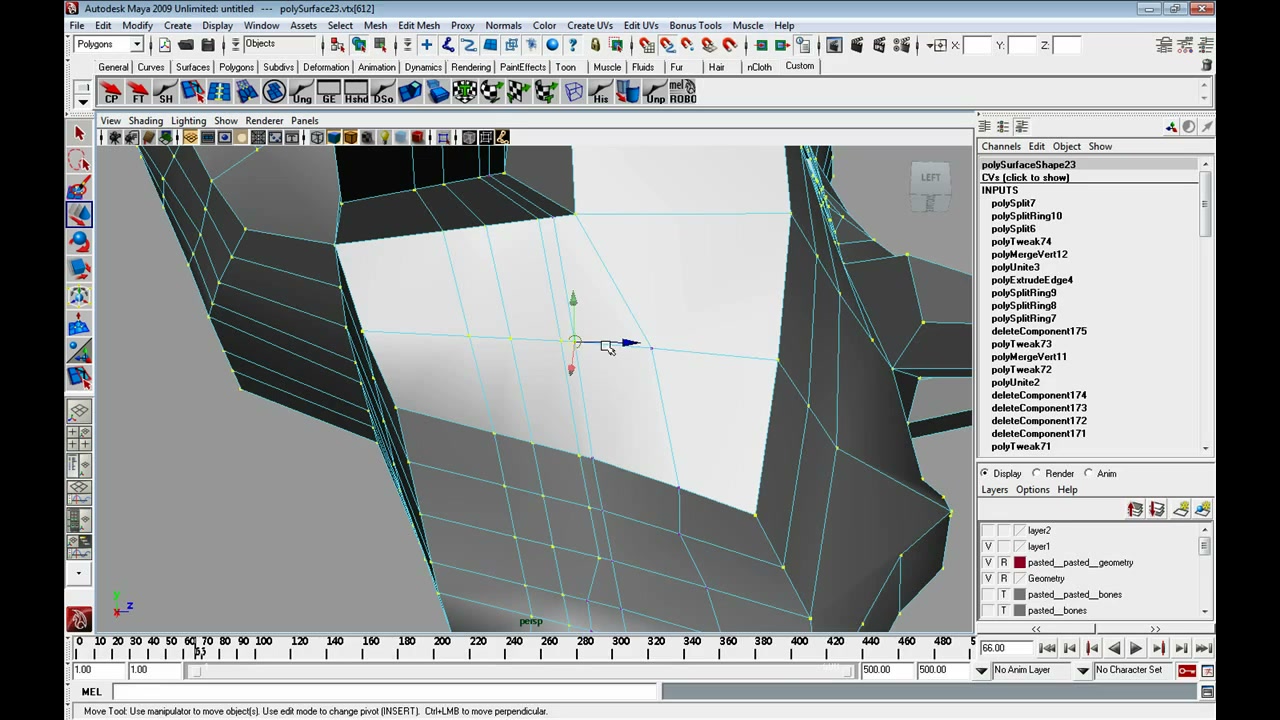The height and width of the screenshot is (720, 1280).
Task: Switch to the Polygons shelf tab
Action: (x=236, y=67)
